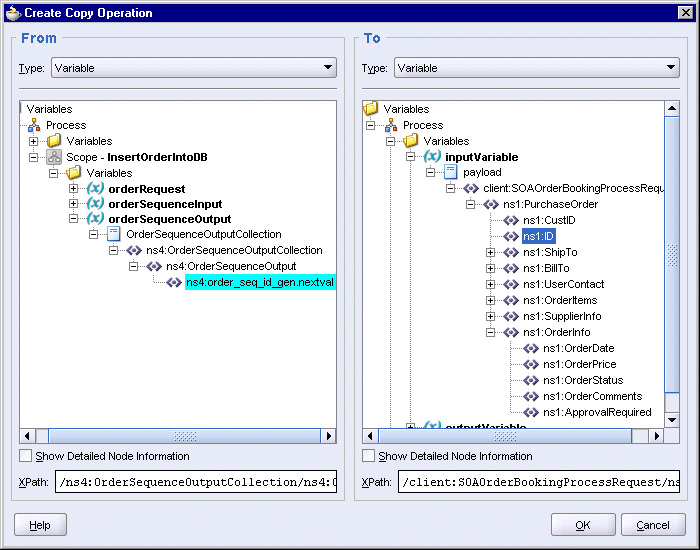Select the ns1:OrderComments tree node
The image size is (700, 550).
(592, 396)
